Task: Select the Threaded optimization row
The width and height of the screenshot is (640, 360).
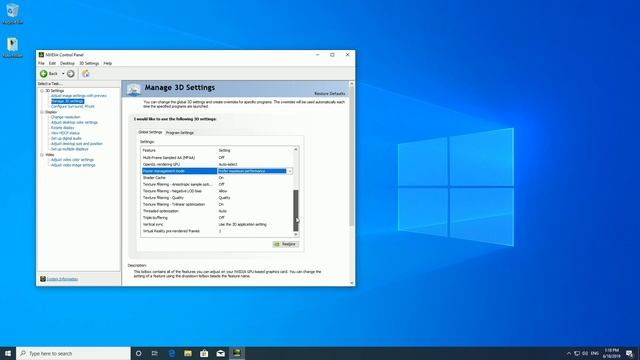Action: point(217,211)
